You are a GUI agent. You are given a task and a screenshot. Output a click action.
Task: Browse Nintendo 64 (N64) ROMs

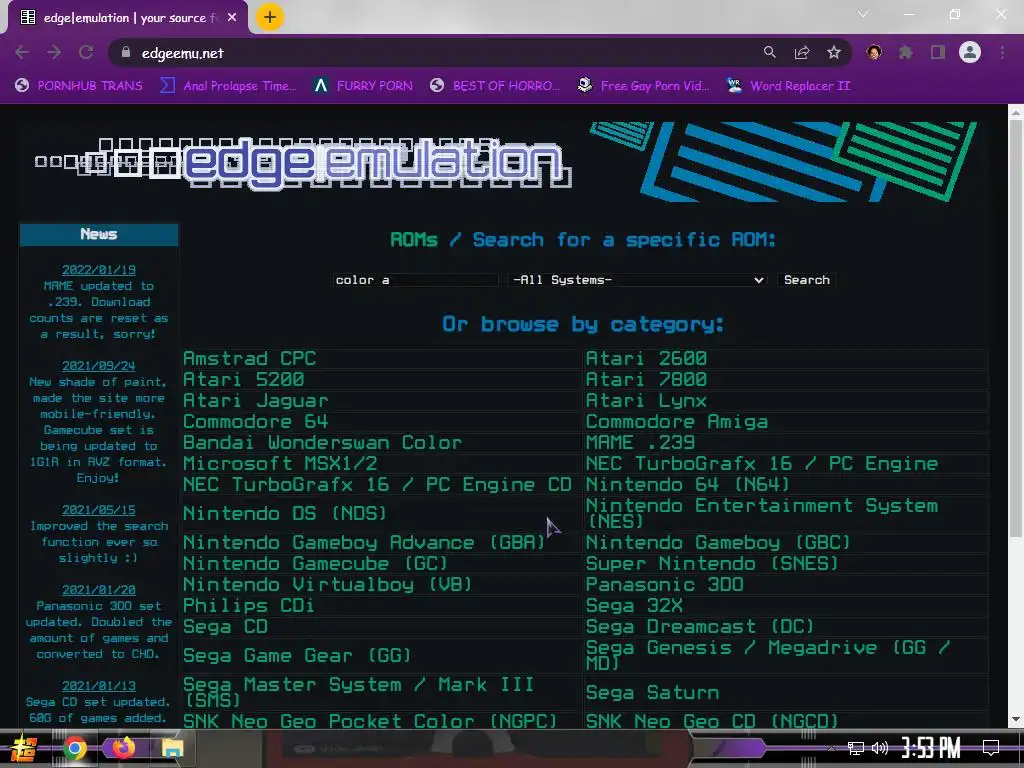tap(688, 484)
